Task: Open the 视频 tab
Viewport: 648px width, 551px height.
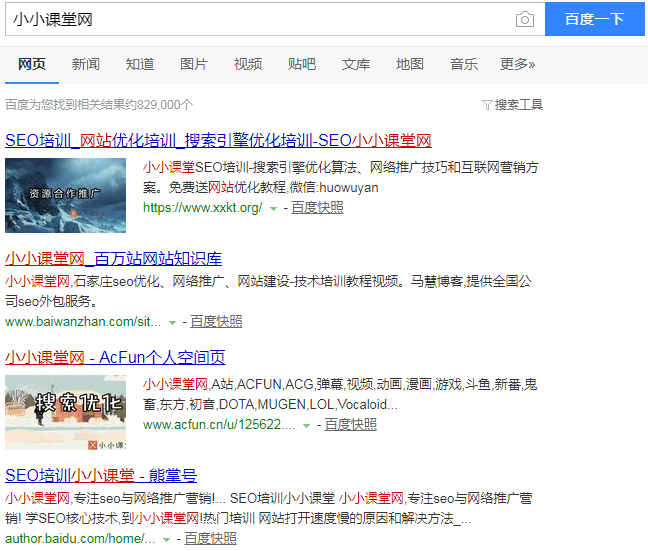Action: pyautogui.click(x=248, y=64)
